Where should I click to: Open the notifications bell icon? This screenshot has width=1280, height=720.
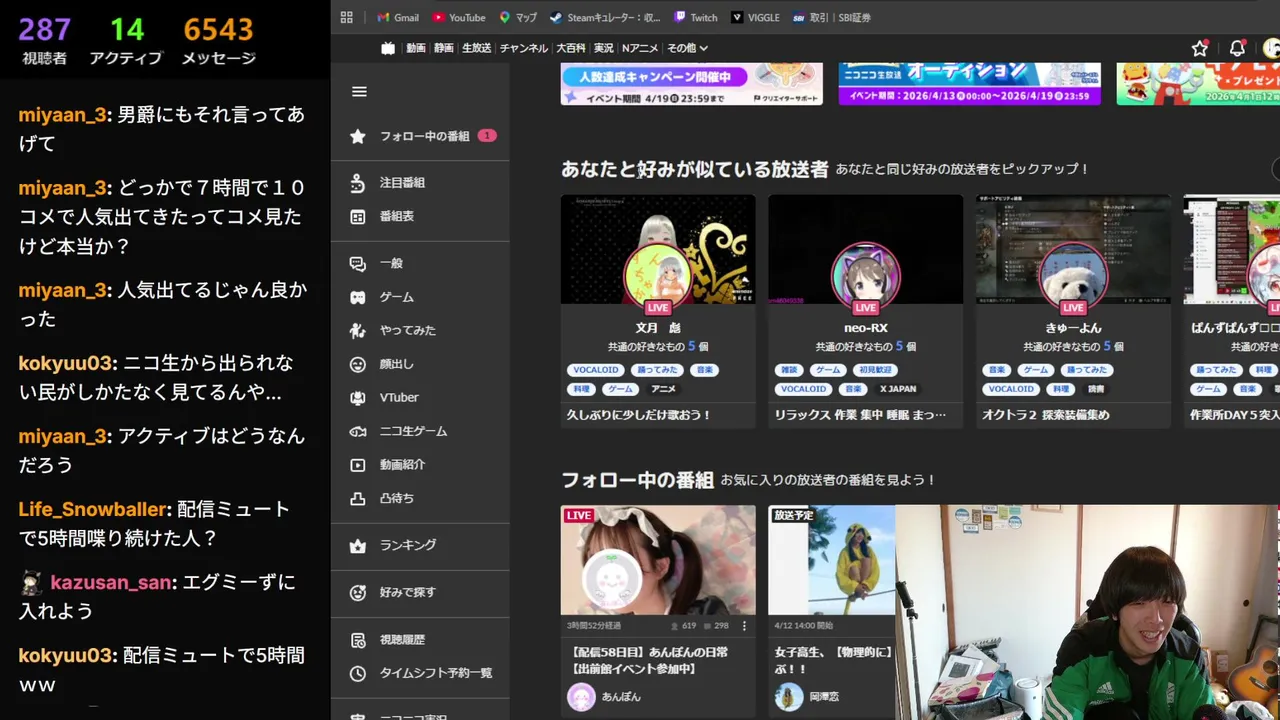coord(1237,48)
